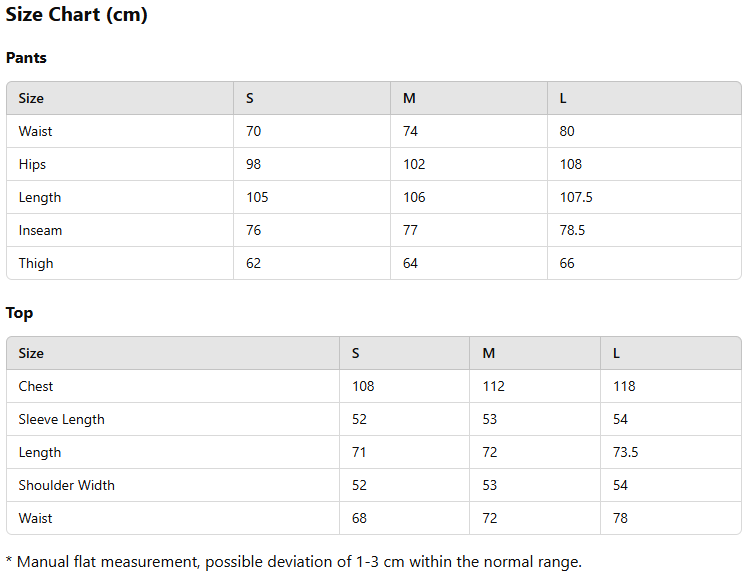Click the Thigh row label
The image size is (748, 572).
tap(36, 263)
